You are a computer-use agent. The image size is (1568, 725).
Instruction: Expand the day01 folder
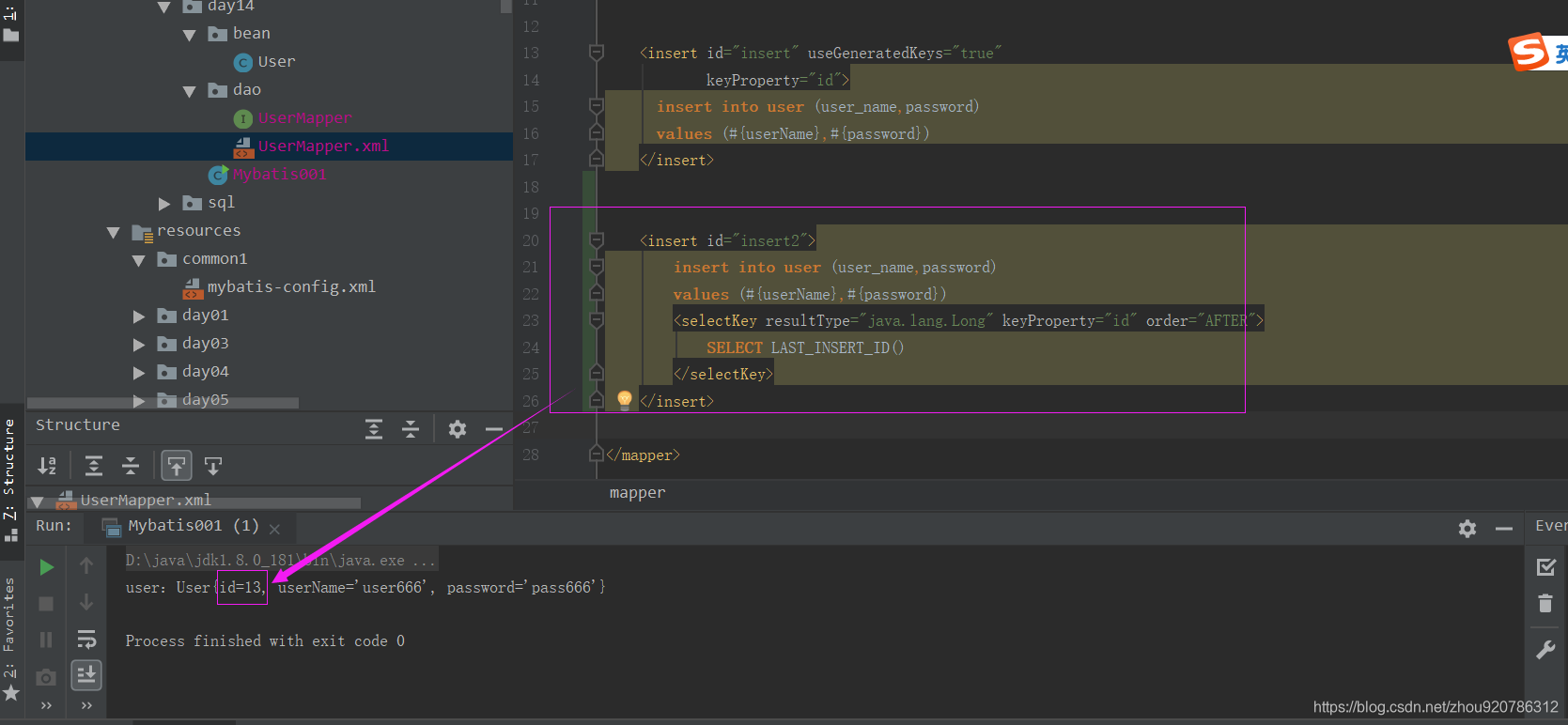click(x=139, y=316)
